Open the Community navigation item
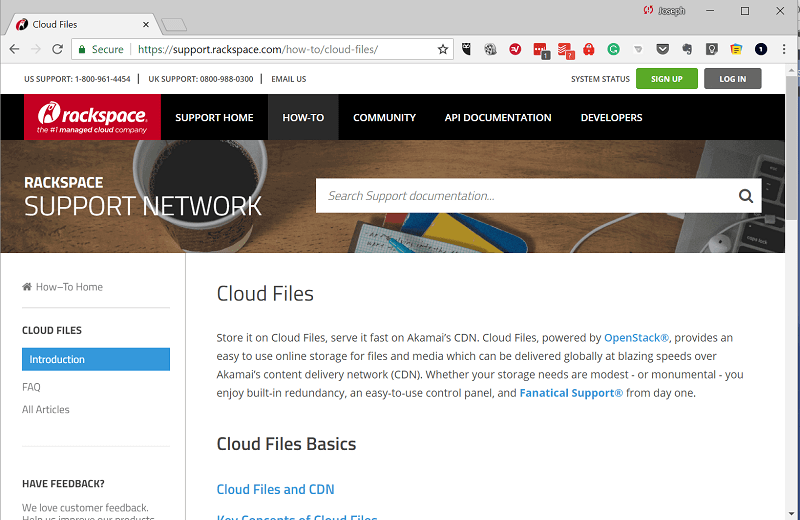The image size is (800, 520). [385, 117]
